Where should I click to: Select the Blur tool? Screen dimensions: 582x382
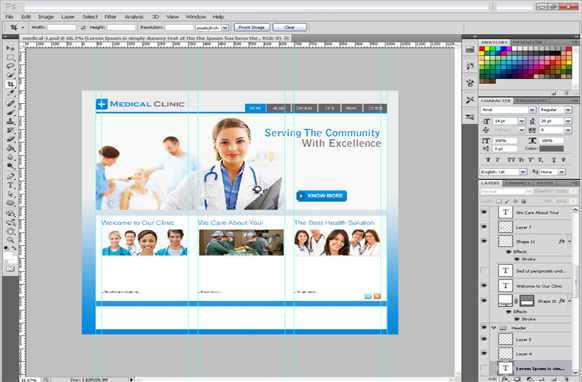coord(10,157)
